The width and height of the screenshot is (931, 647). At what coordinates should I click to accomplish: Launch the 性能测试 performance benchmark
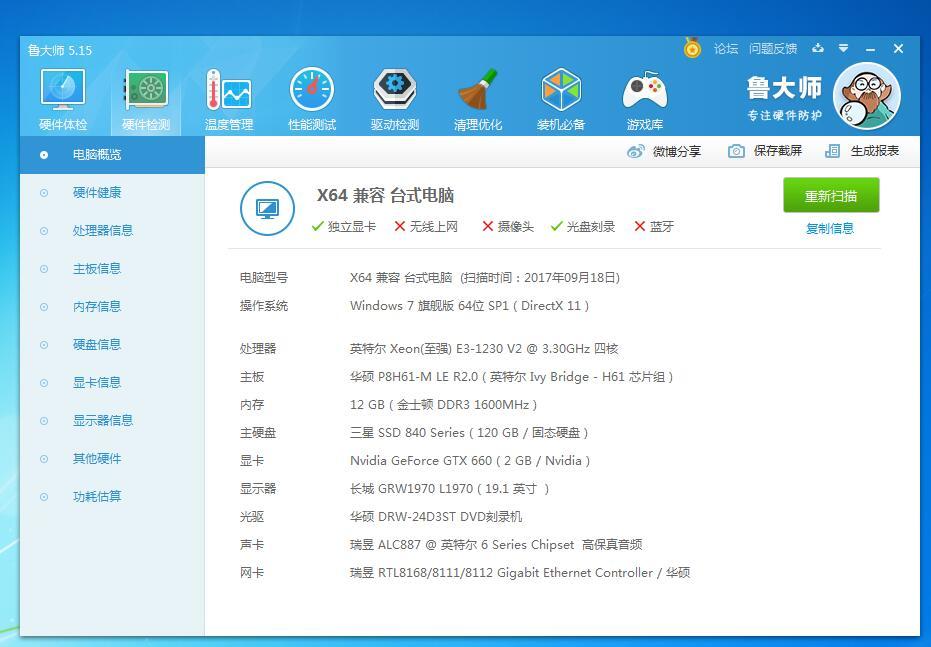pos(312,97)
